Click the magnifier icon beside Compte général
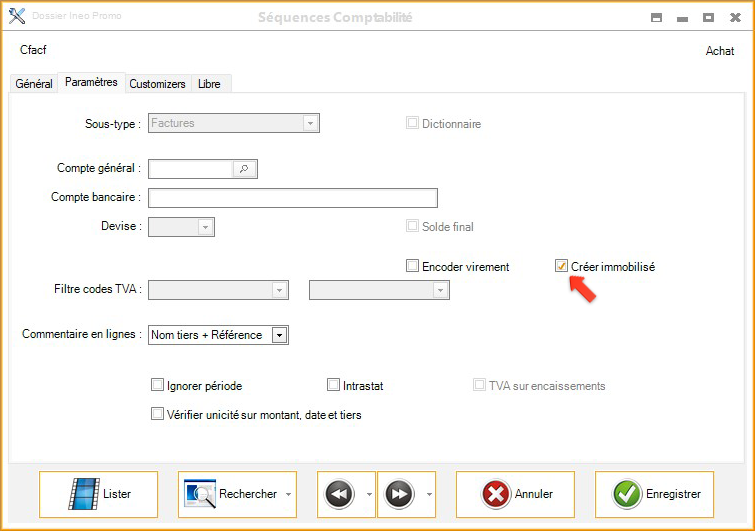 [244, 169]
